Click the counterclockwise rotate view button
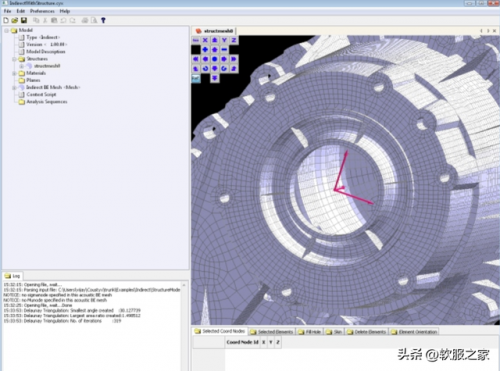This screenshot has width=500, height=371. coord(205,68)
